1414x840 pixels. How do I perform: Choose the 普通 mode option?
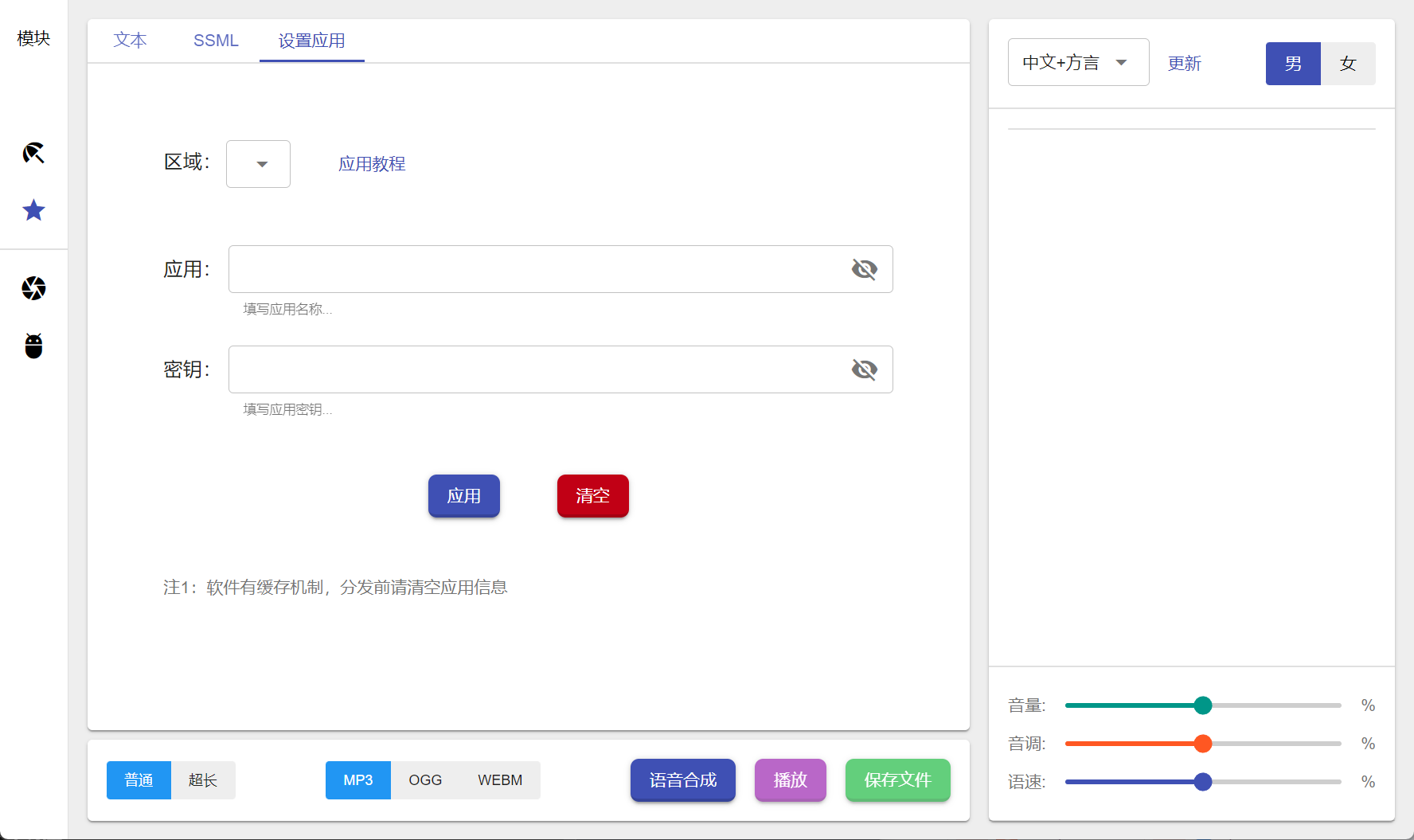(x=139, y=780)
